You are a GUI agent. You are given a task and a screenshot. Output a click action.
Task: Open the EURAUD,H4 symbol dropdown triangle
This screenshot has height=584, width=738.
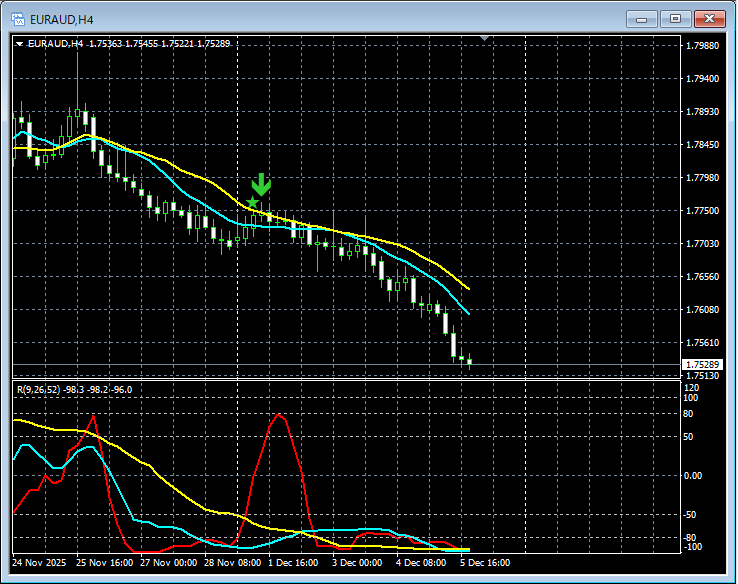[x=19, y=44]
